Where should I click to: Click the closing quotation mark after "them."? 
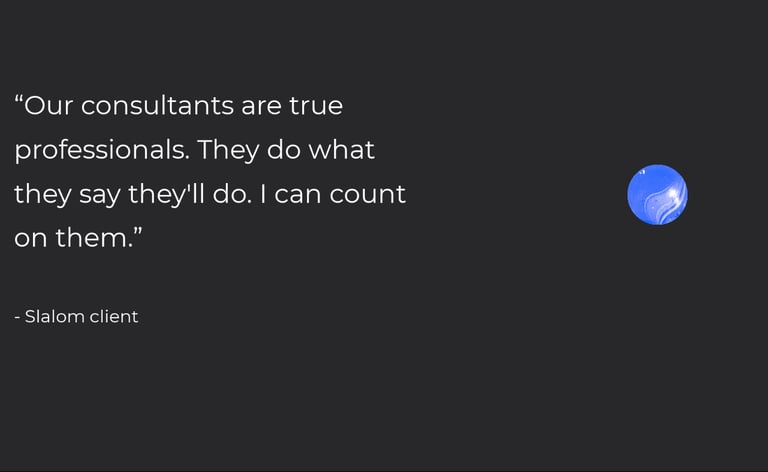pos(137,233)
